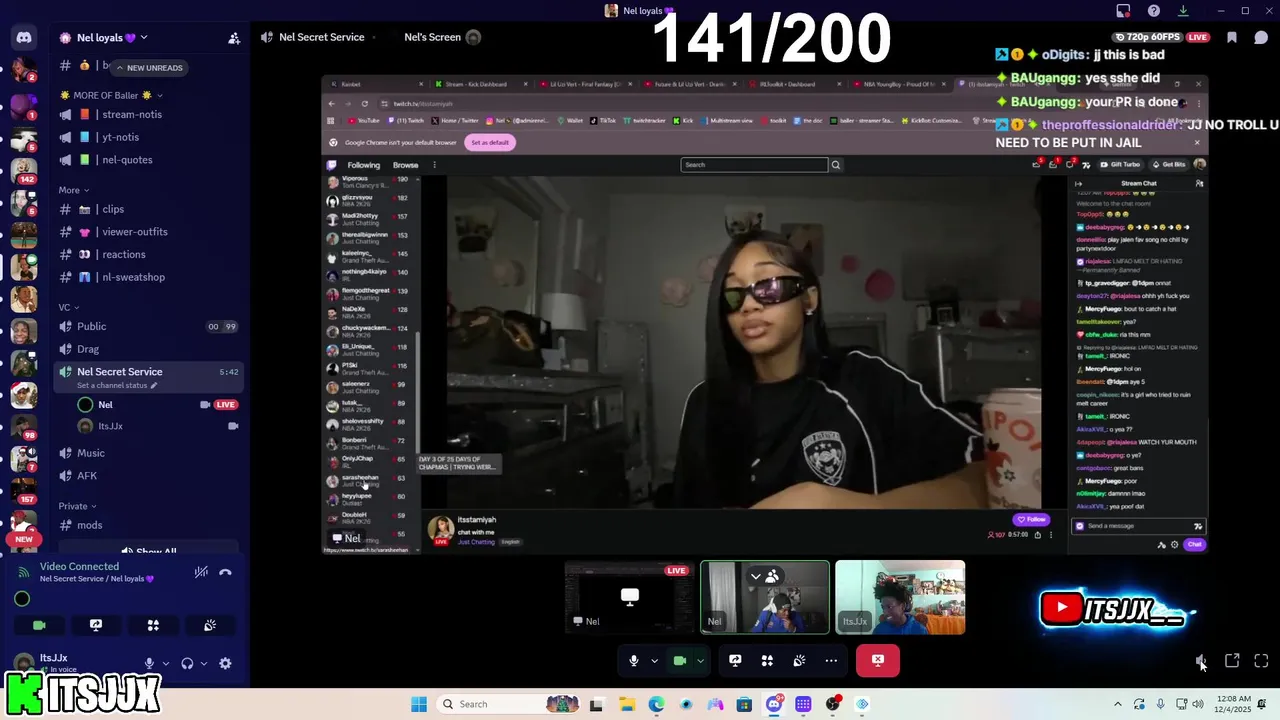Image resolution: width=1280 pixels, height=720 pixels.
Task: Stop watching stream red button
Action: 878,660
